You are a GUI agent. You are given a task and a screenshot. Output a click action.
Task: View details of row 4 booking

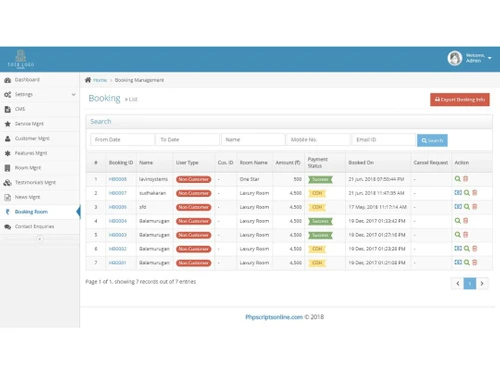coord(458,221)
